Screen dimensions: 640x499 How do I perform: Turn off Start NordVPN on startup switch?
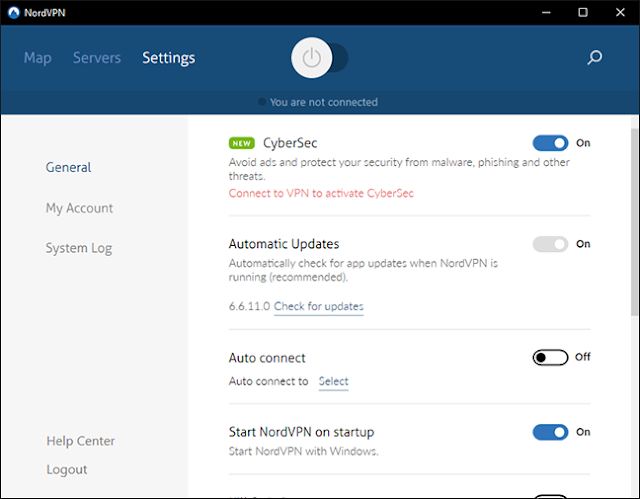[x=550, y=432]
